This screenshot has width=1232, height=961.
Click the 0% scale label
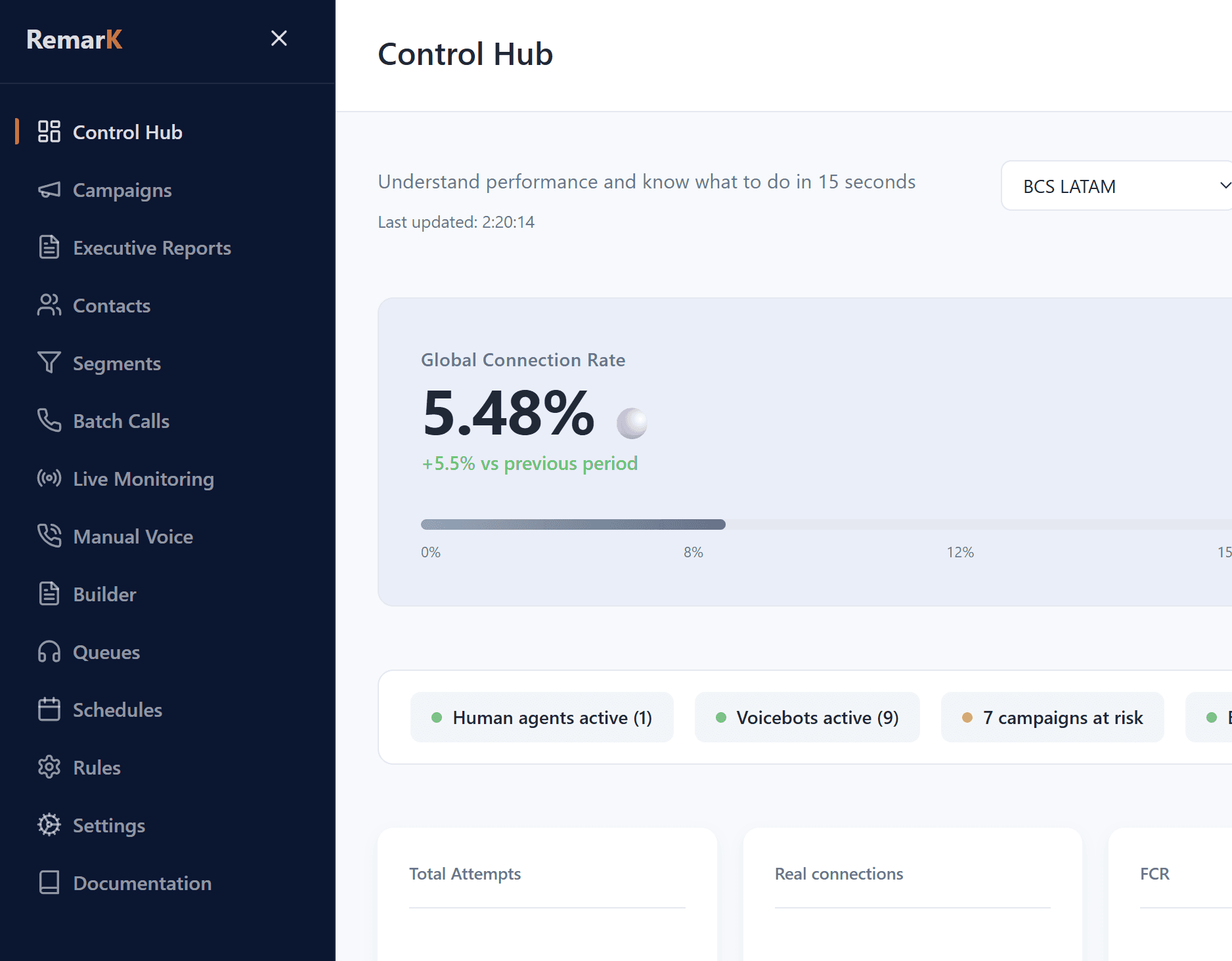tap(431, 552)
